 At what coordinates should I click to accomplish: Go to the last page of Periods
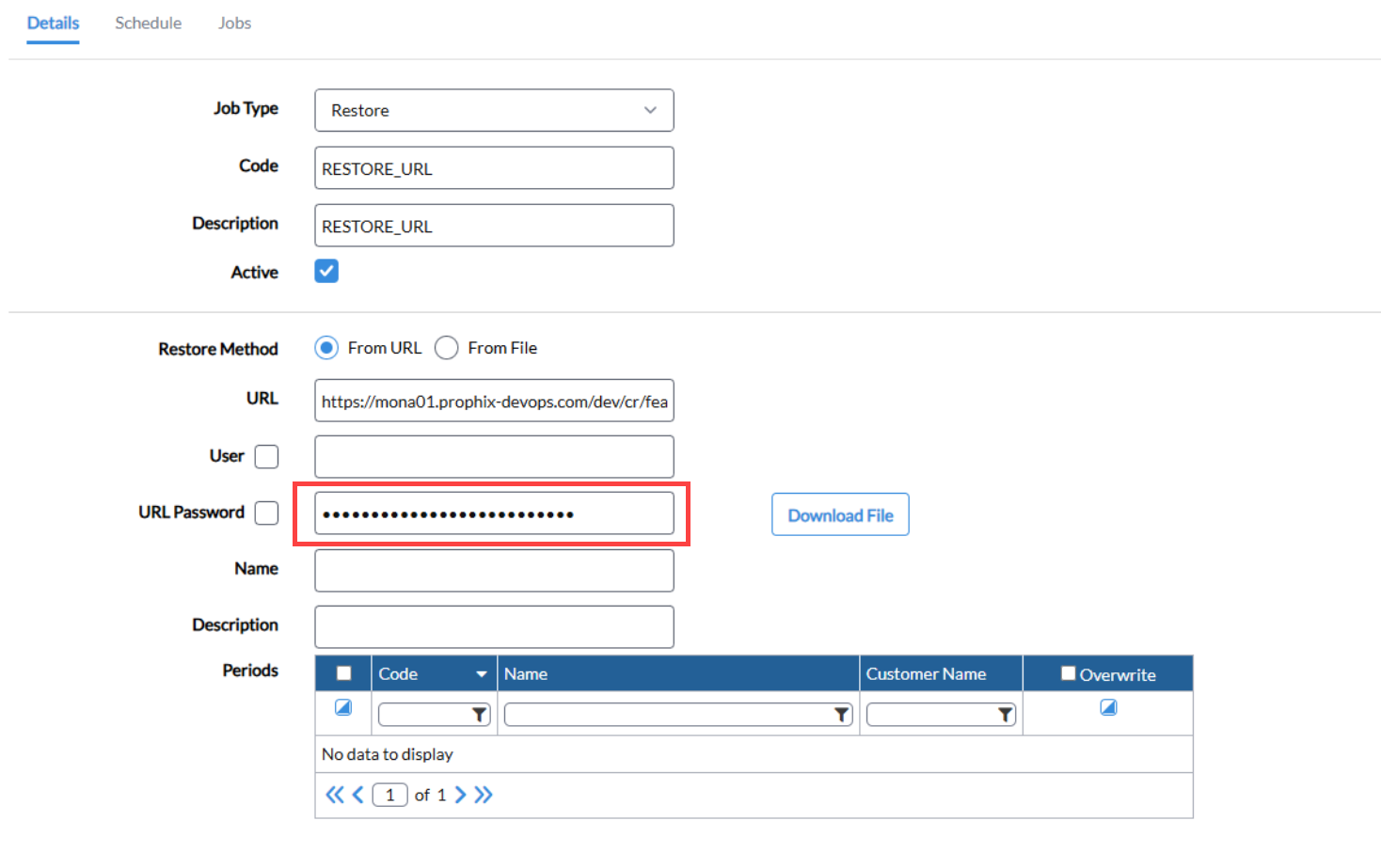(484, 795)
